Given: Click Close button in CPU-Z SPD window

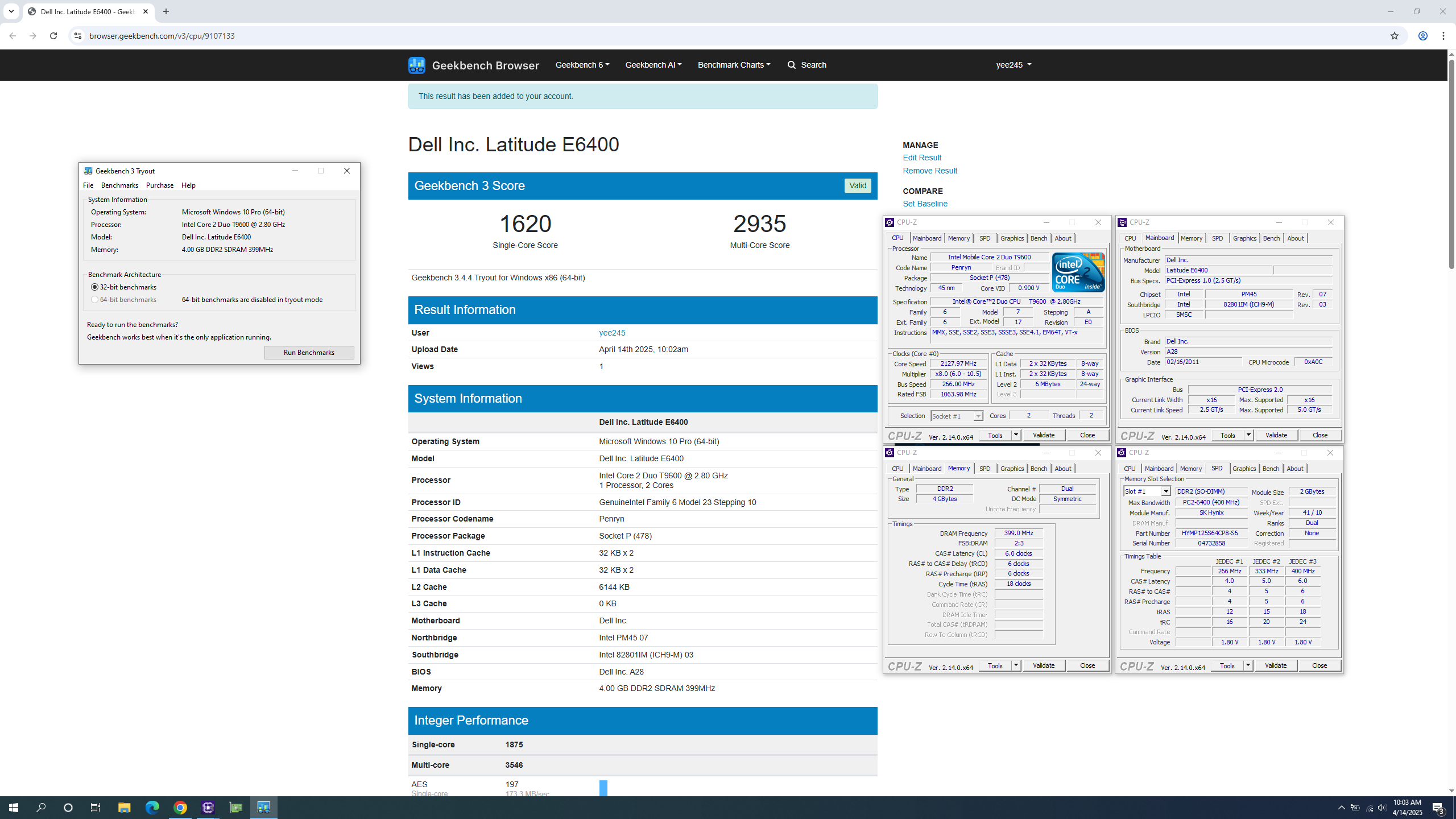Looking at the screenshot, I should [x=1319, y=665].
